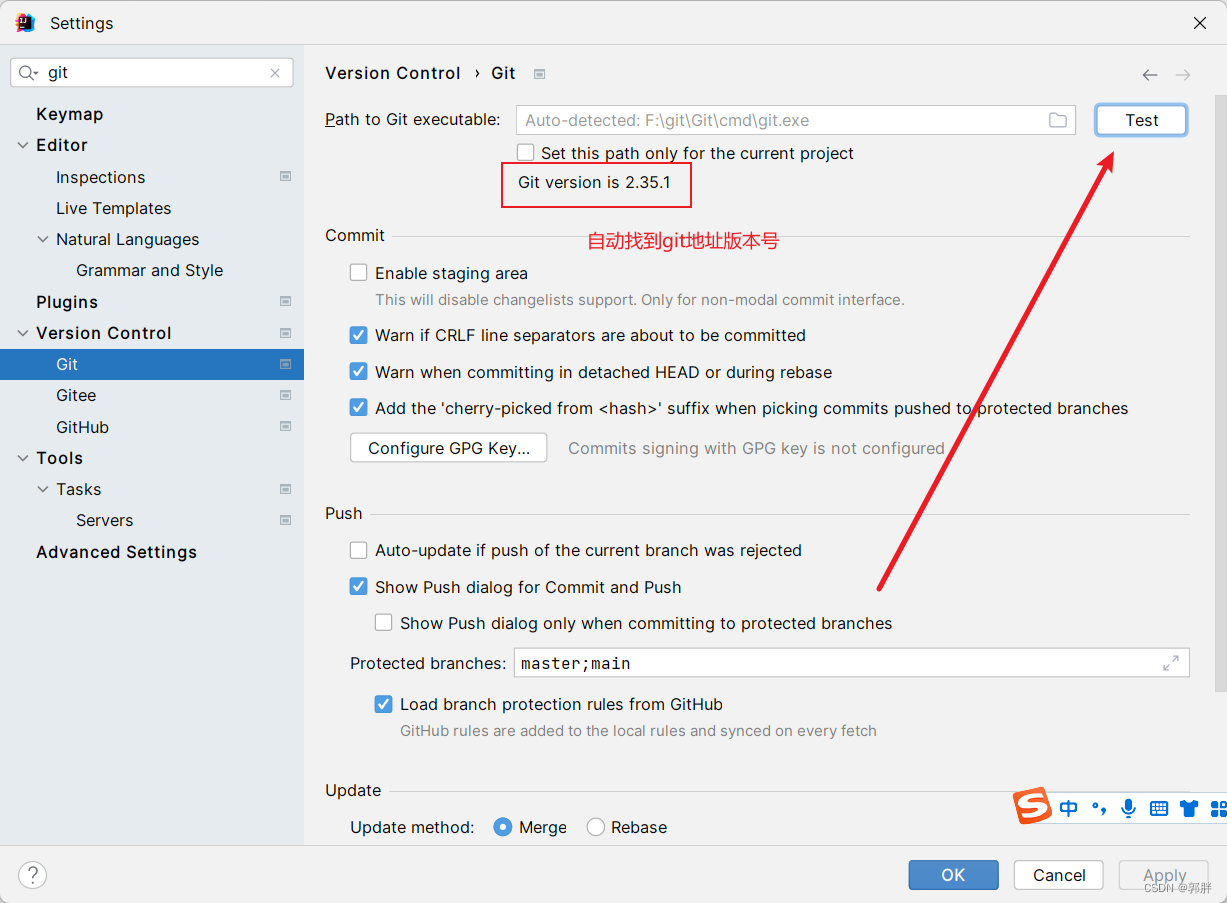
Task: Open the IME microphone voice input
Action: 1129,808
